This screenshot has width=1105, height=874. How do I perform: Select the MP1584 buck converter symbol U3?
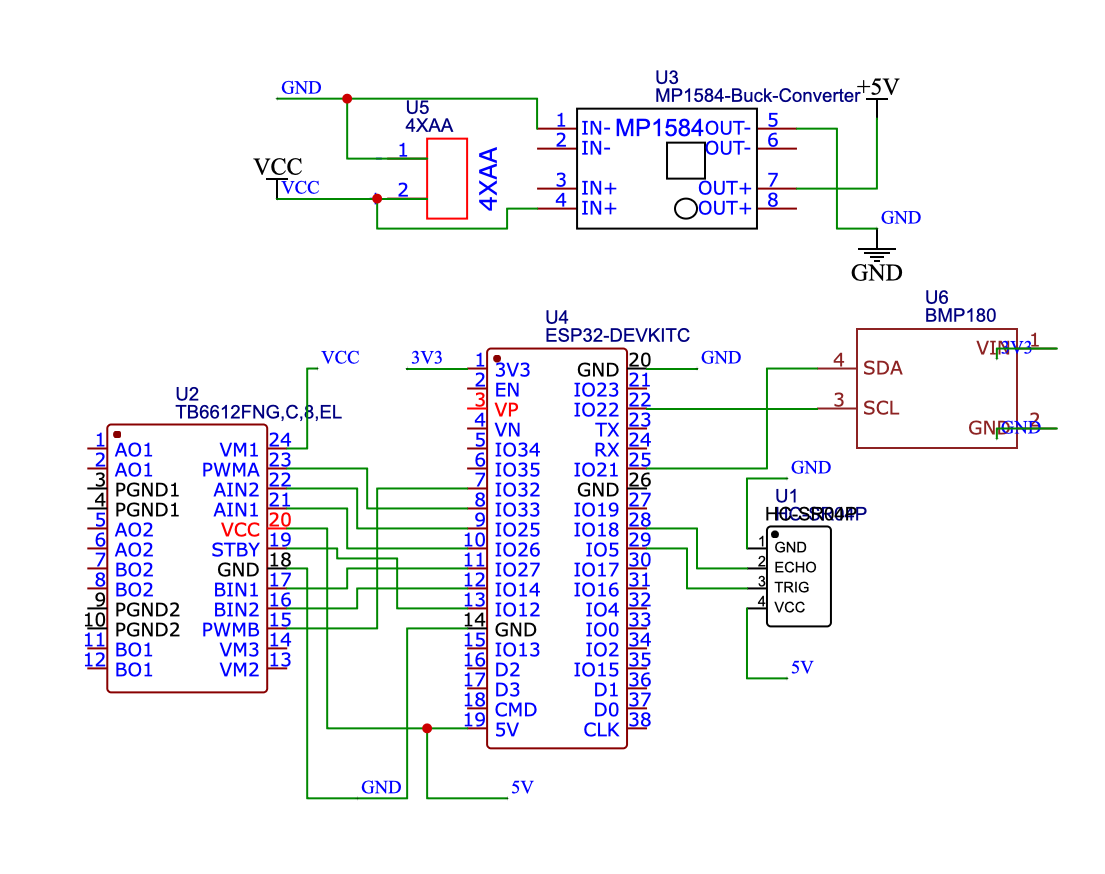click(665, 170)
